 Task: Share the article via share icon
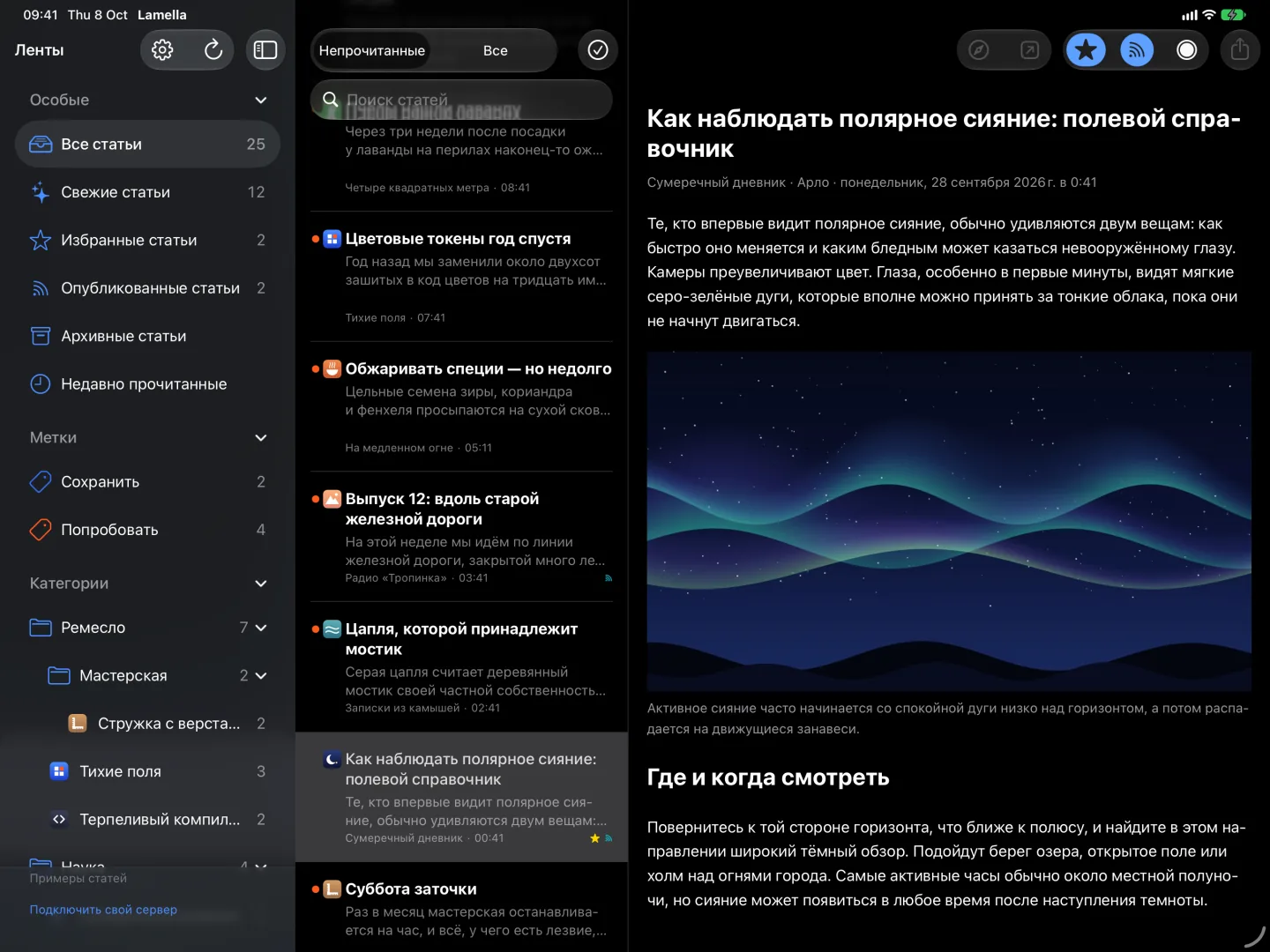coord(1240,50)
